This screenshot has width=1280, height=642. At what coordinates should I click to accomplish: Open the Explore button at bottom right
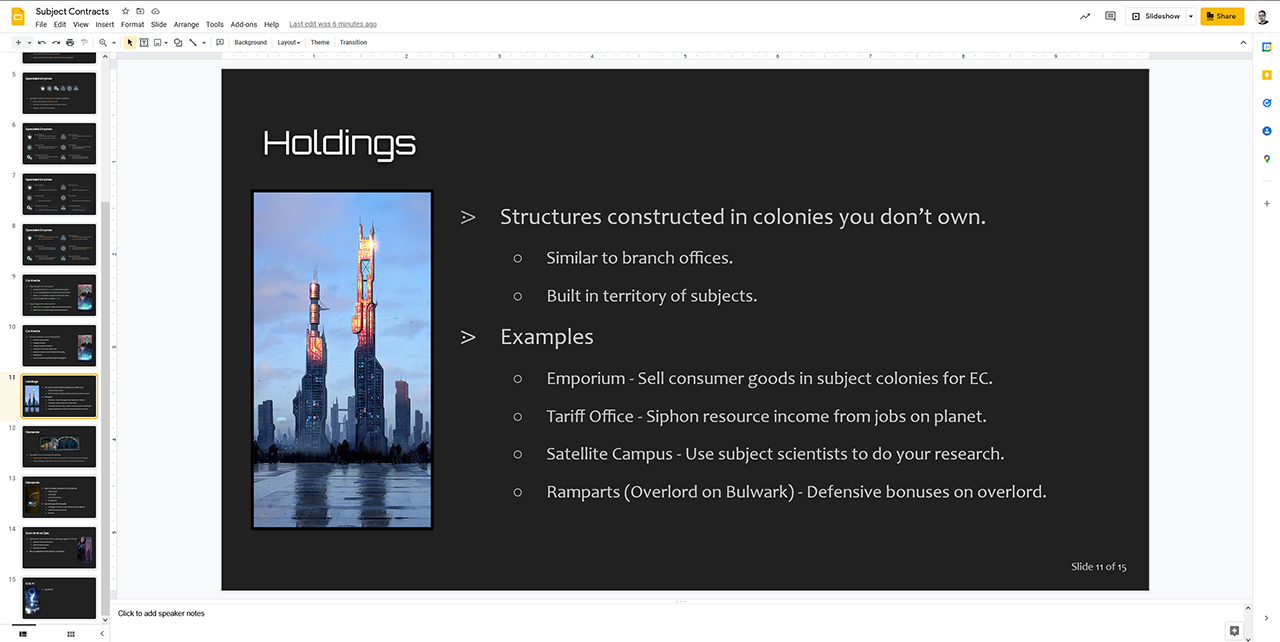tap(1235, 631)
